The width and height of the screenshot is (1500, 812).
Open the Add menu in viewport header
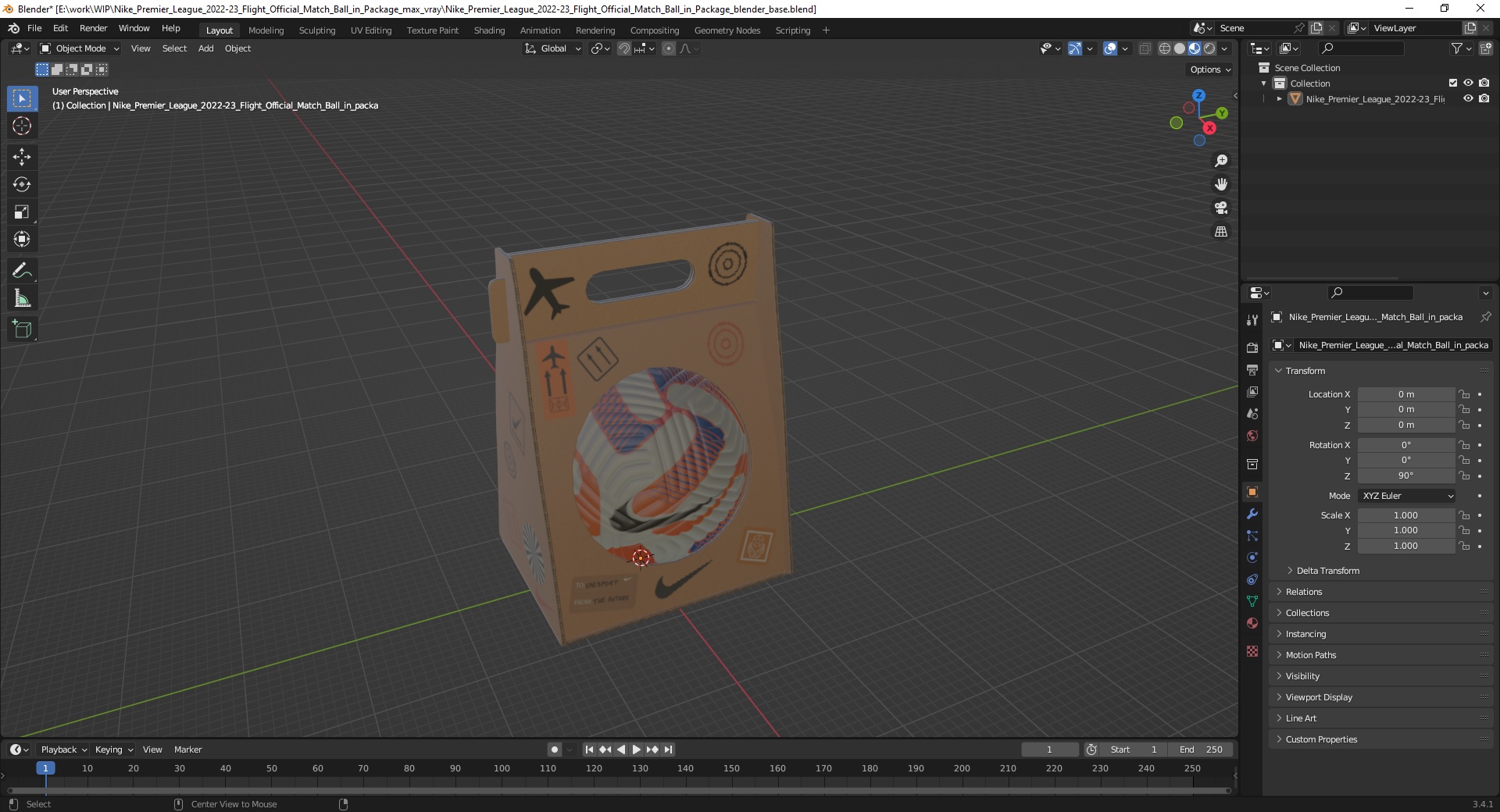(x=205, y=48)
